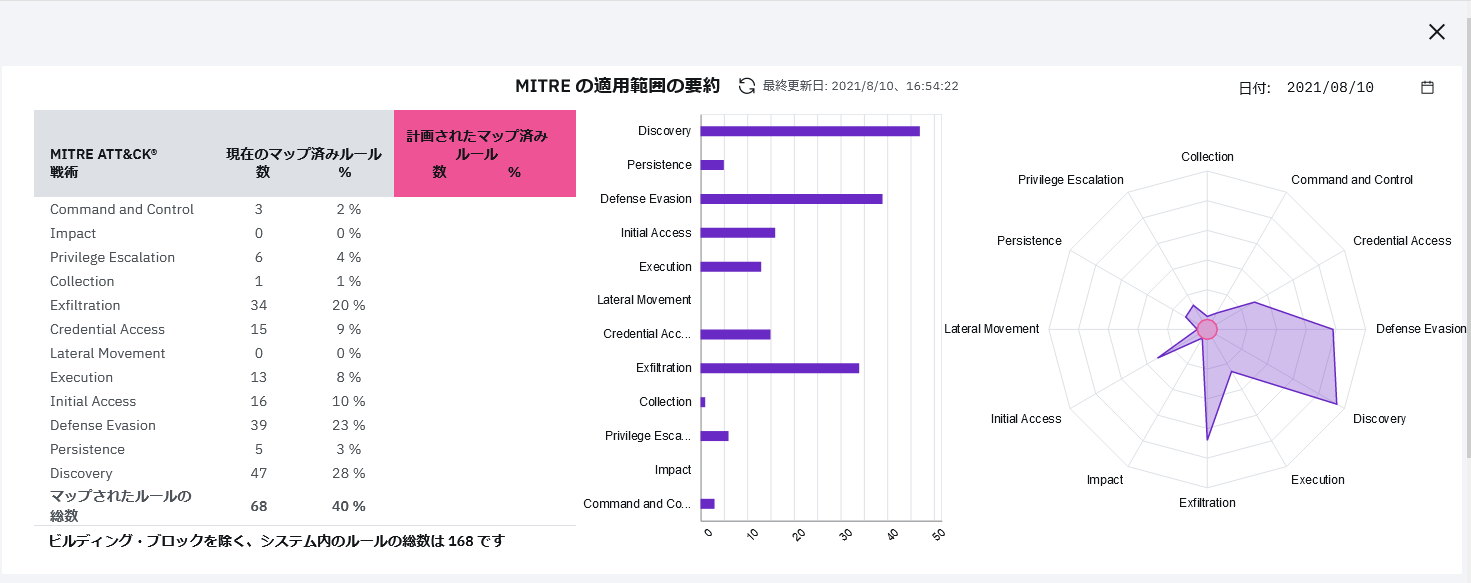The height and width of the screenshot is (583, 1471).
Task: Click the total mapped rules count 68
Action: (259, 506)
